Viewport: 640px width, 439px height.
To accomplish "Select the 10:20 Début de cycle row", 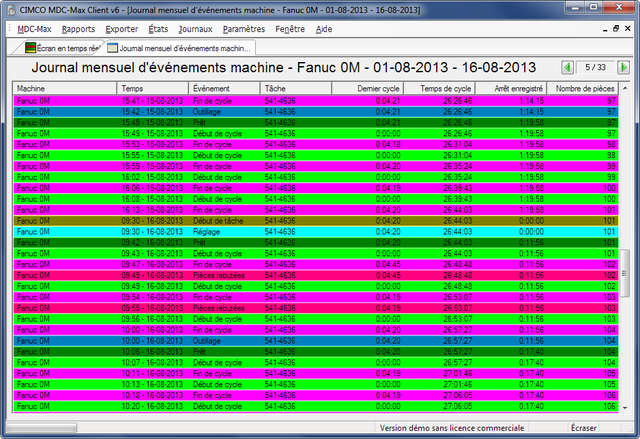I will point(316,406).
